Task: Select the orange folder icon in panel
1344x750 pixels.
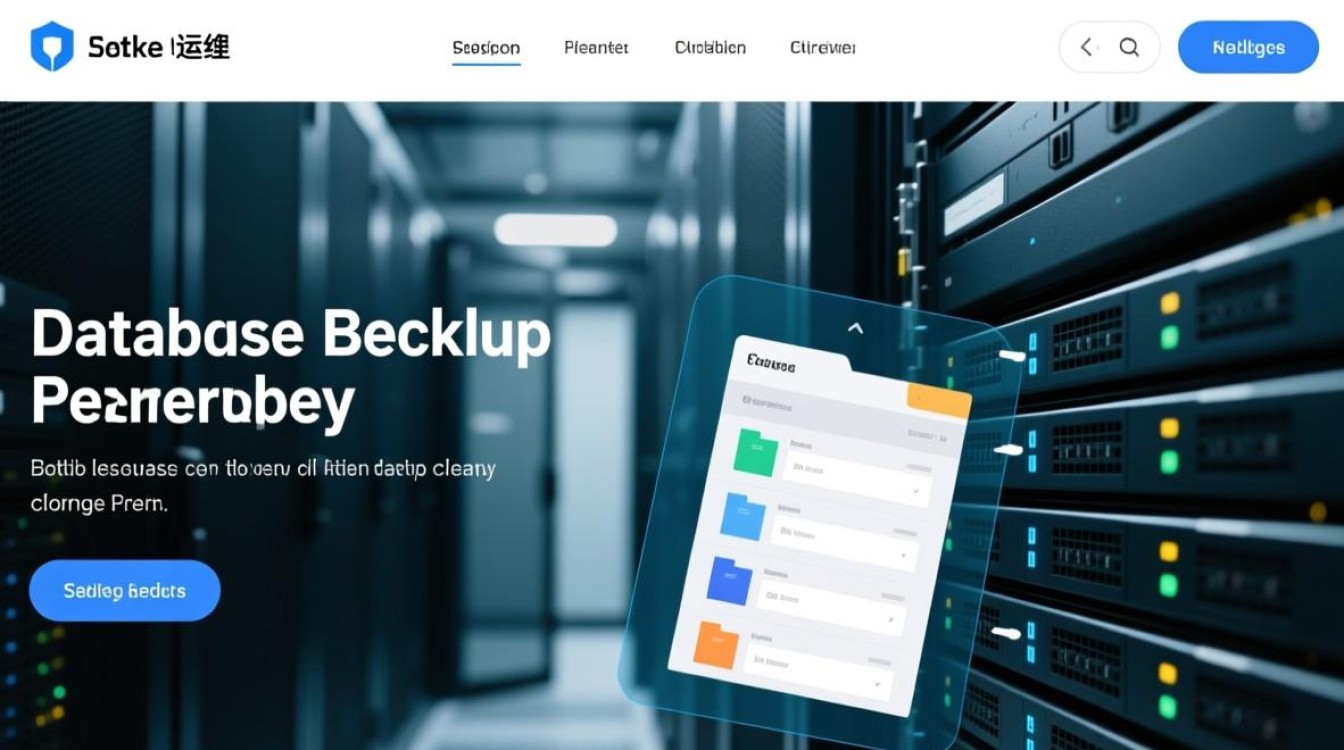Action: (x=717, y=646)
